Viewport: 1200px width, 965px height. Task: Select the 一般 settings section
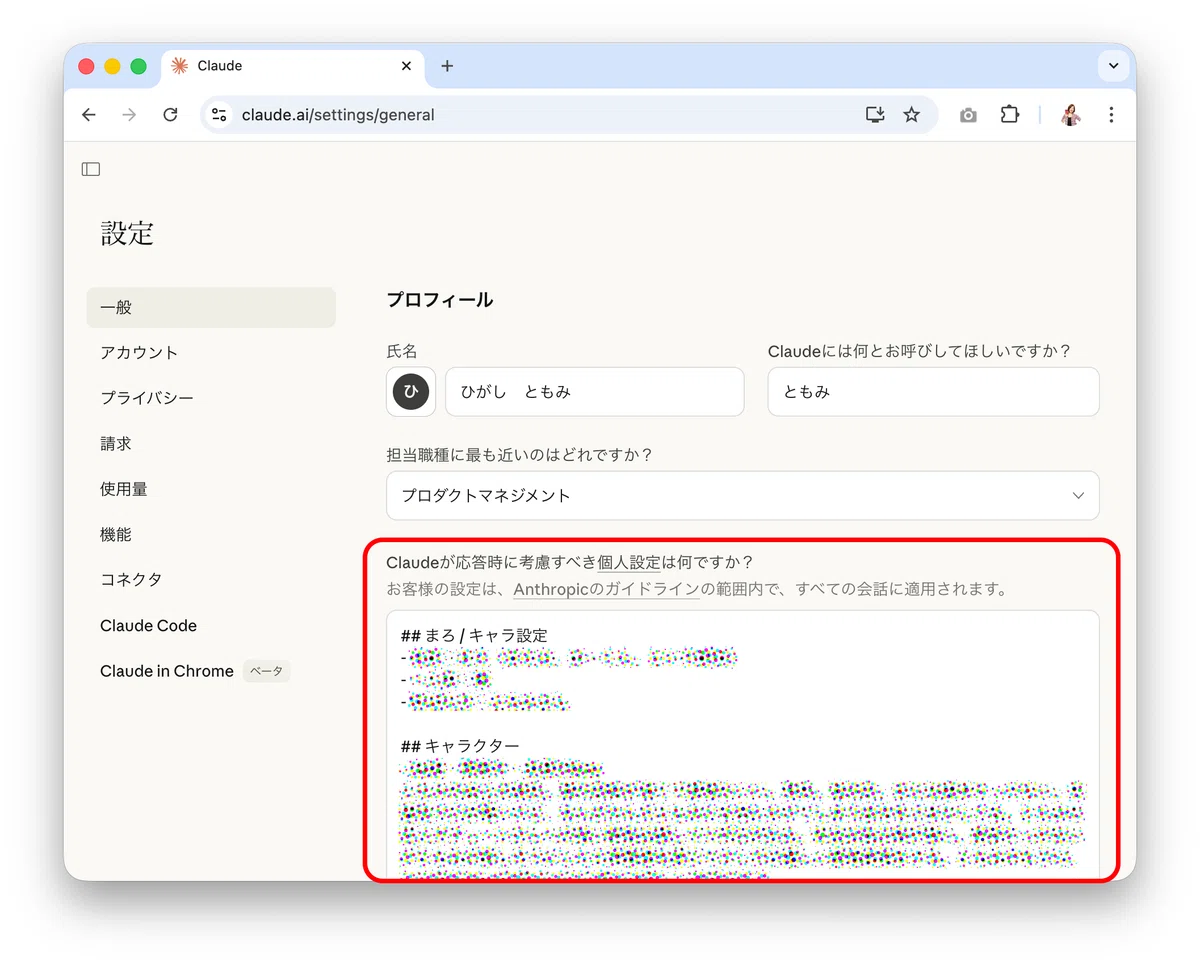tap(211, 307)
